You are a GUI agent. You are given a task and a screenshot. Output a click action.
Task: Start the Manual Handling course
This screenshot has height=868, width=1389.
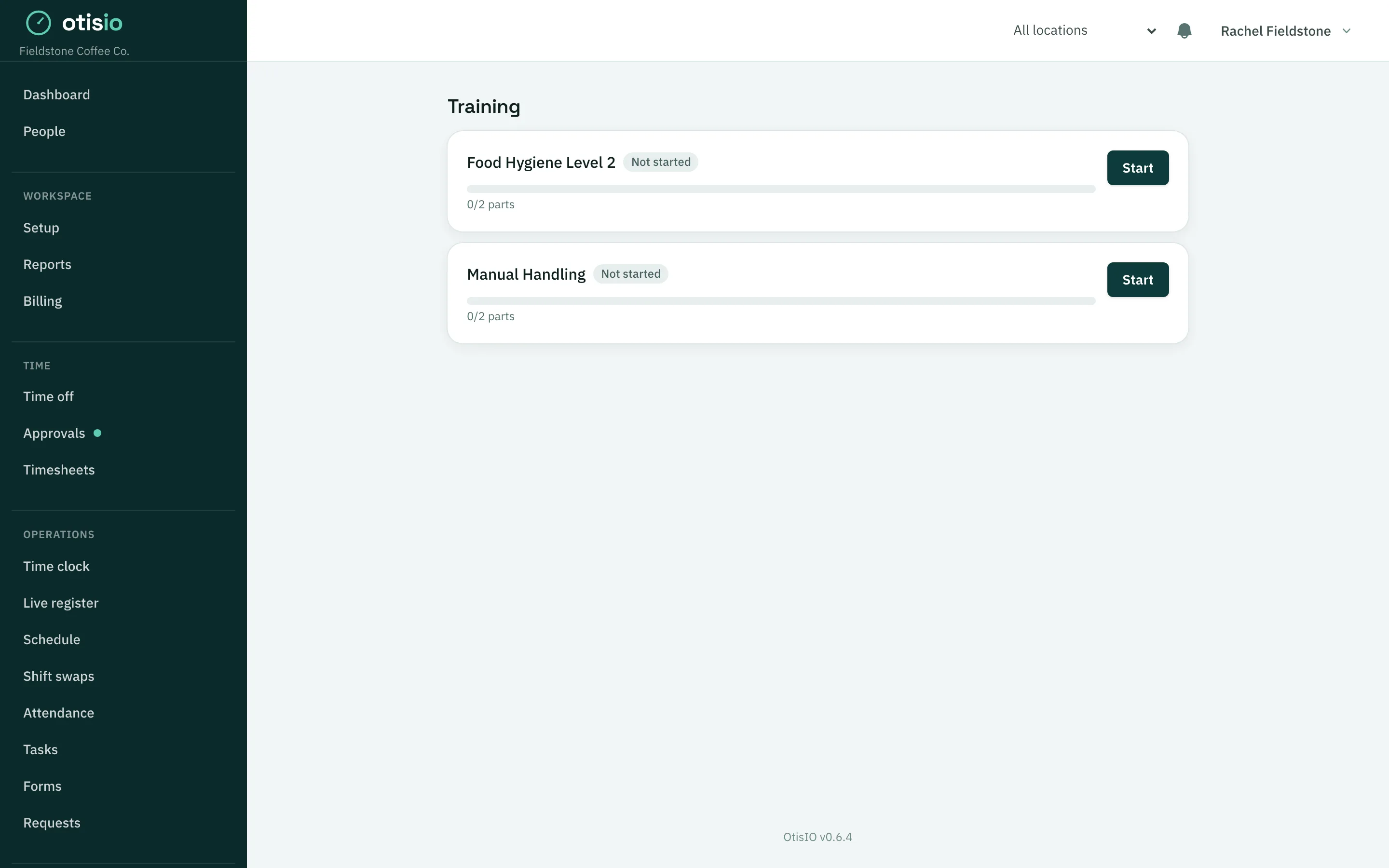pos(1138,280)
